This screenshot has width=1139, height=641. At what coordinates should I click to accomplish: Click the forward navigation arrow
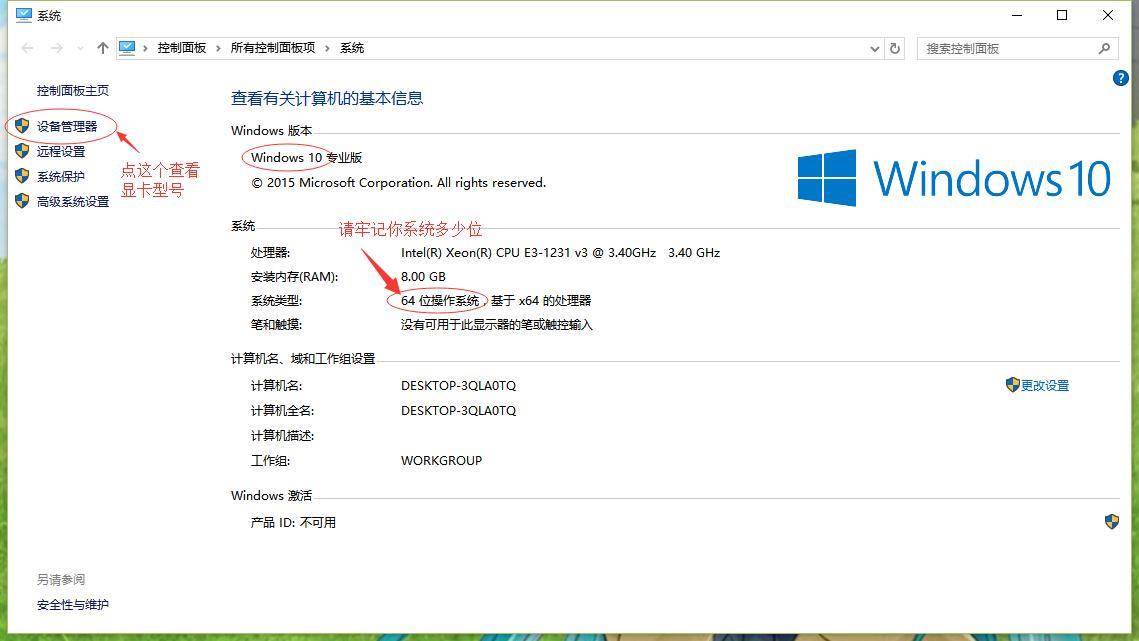pyautogui.click(x=57, y=48)
